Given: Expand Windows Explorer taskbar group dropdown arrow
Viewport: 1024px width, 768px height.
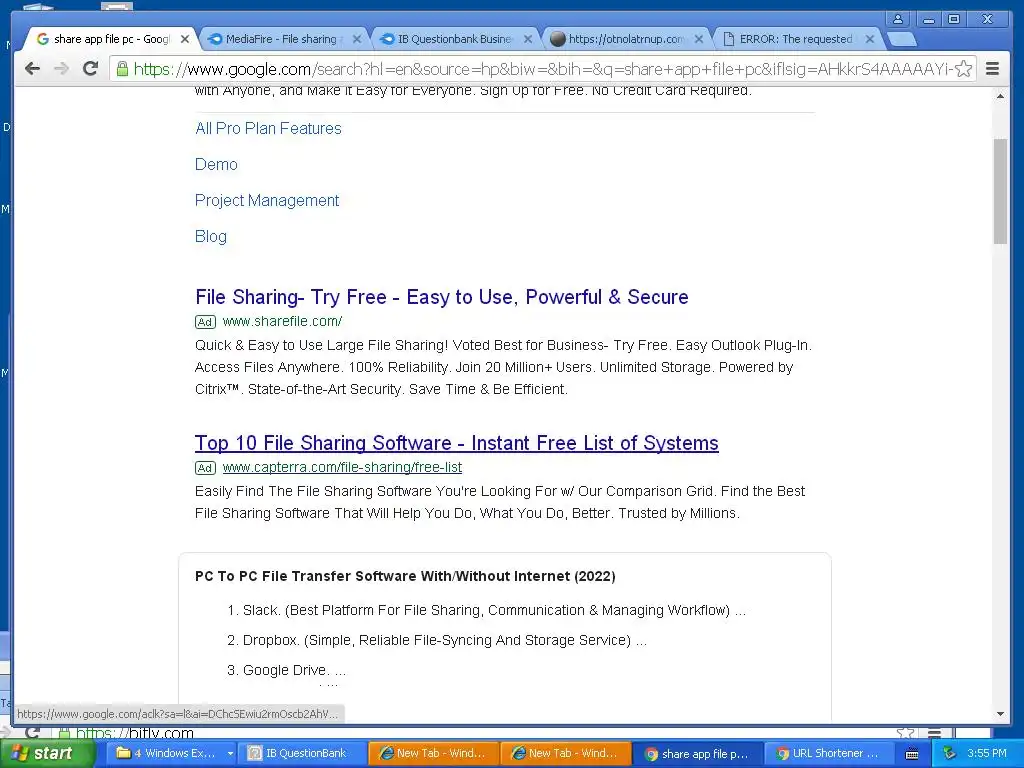Looking at the screenshot, I should pyautogui.click(x=230, y=754).
